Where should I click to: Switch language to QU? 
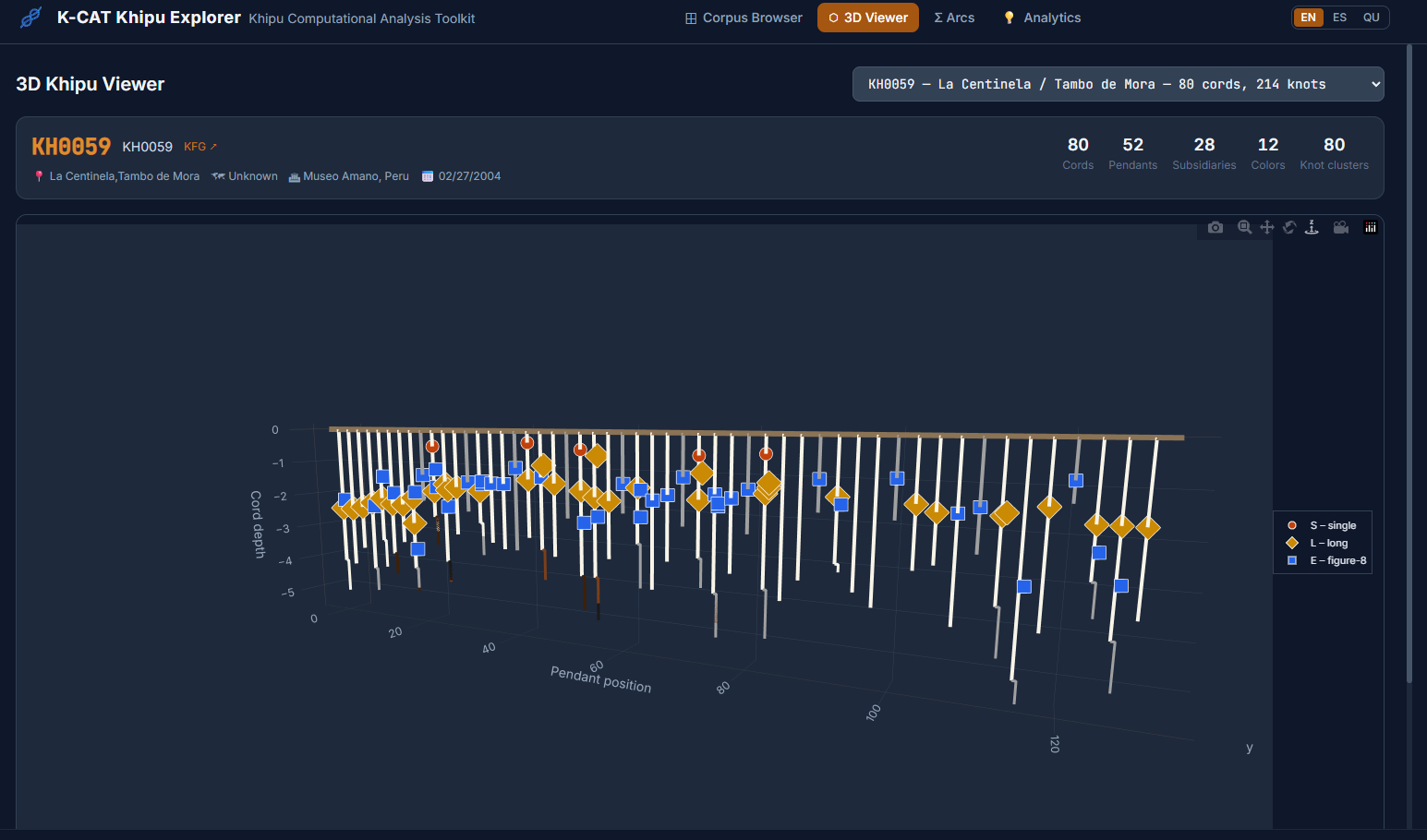[1371, 18]
